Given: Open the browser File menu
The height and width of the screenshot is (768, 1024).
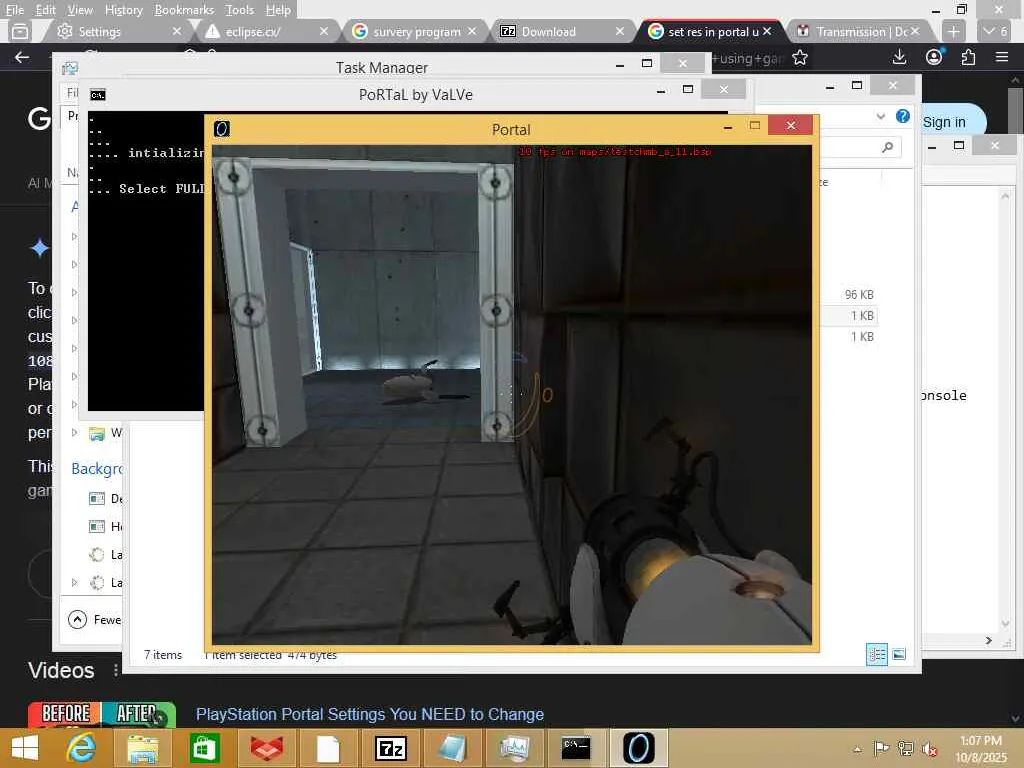Looking at the screenshot, I should (x=14, y=10).
